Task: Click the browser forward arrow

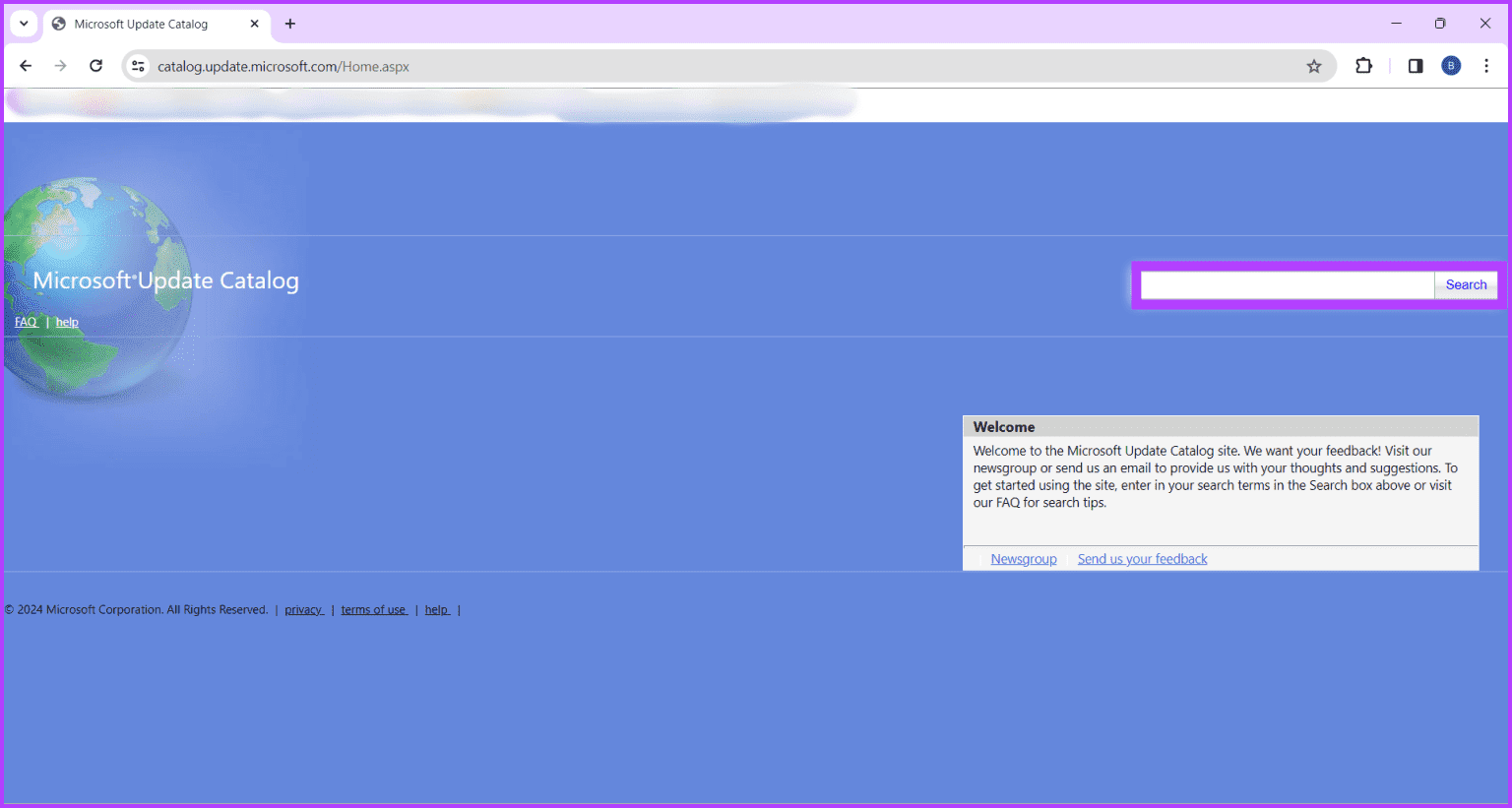Action: (x=61, y=66)
